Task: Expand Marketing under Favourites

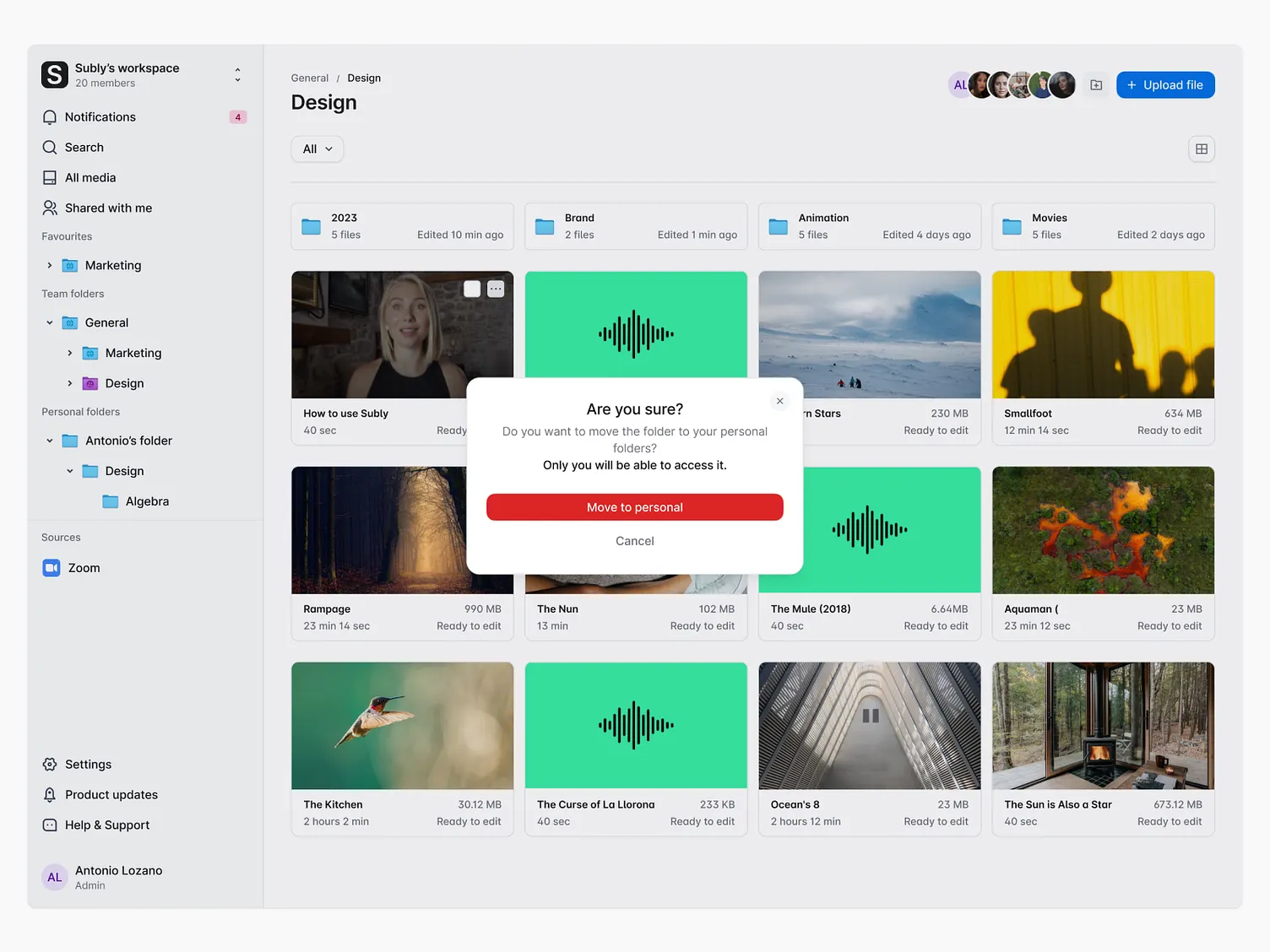Action: [x=50, y=266]
